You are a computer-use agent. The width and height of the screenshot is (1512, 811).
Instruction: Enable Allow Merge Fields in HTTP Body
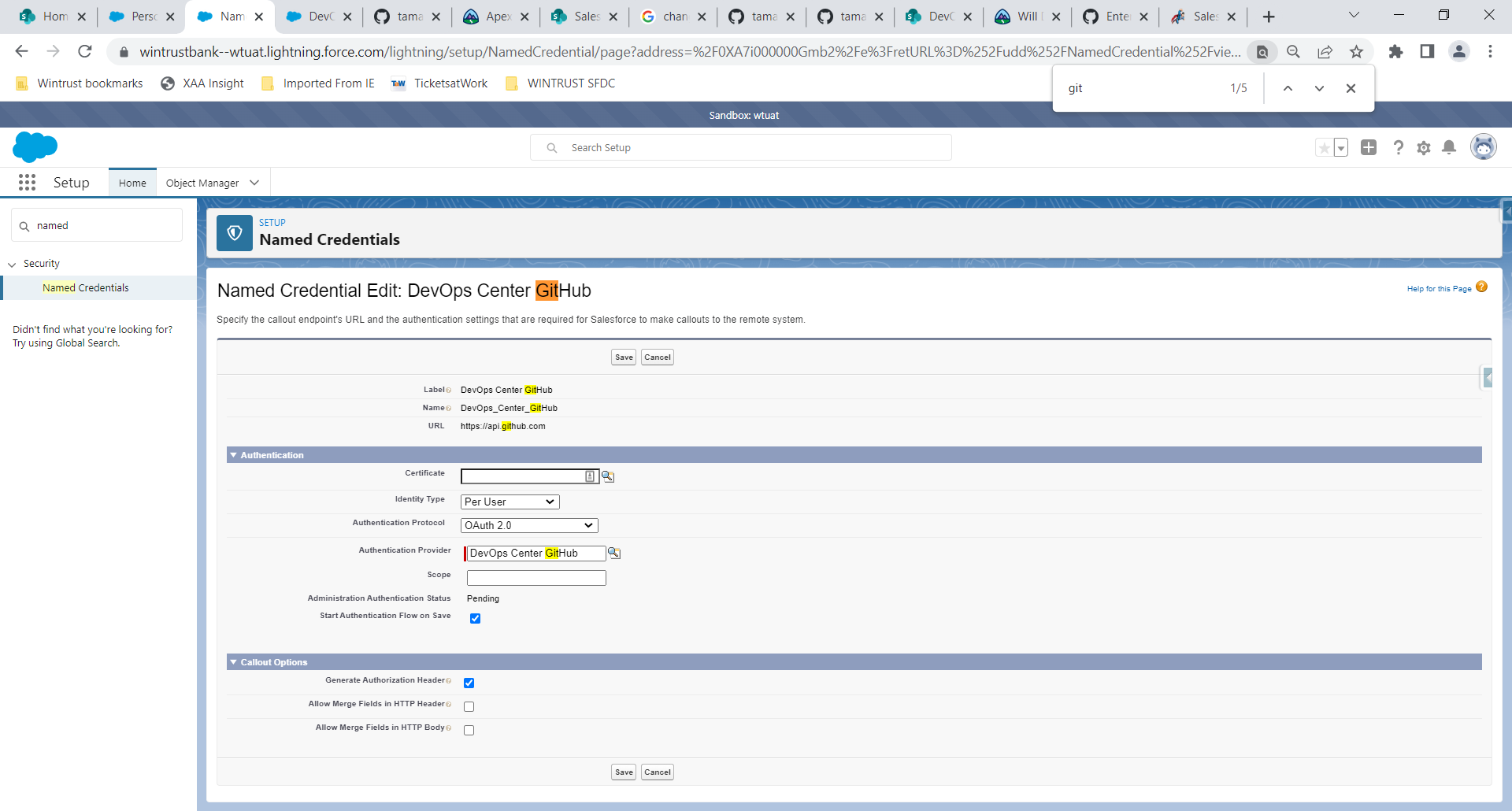pyautogui.click(x=469, y=730)
